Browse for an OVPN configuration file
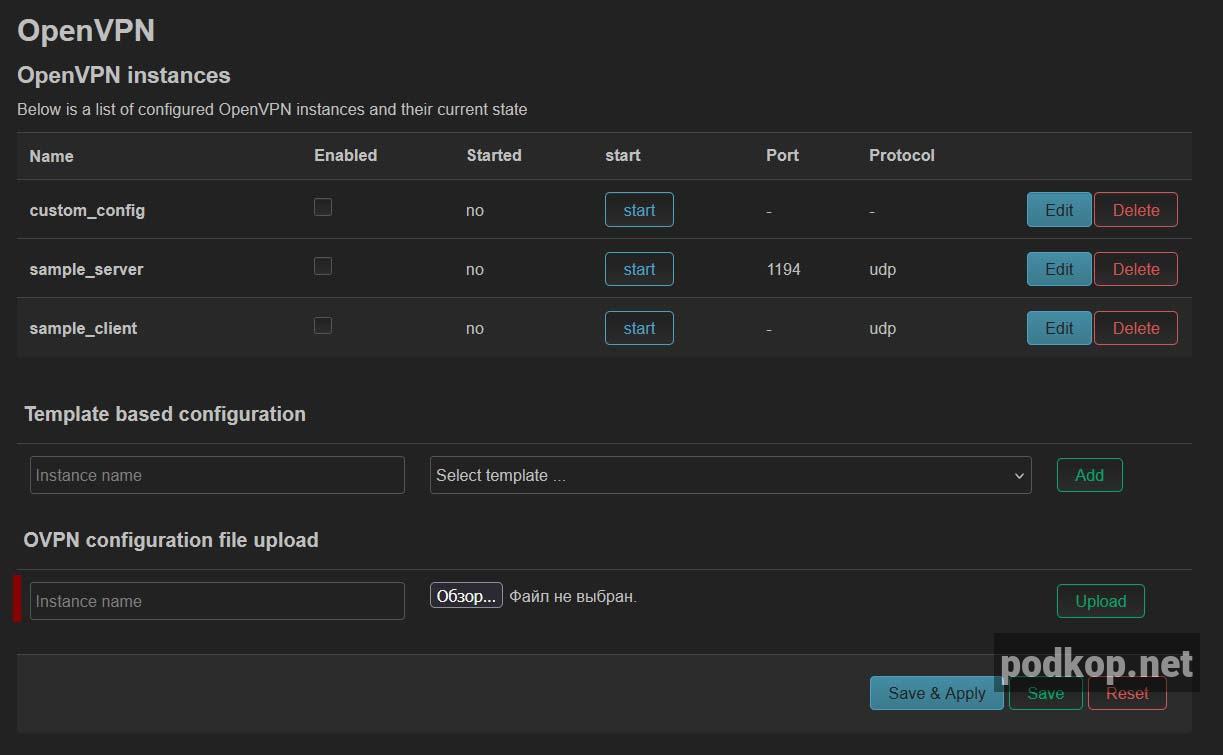Image resolution: width=1223 pixels, height=755 pixels. point(466,595)
